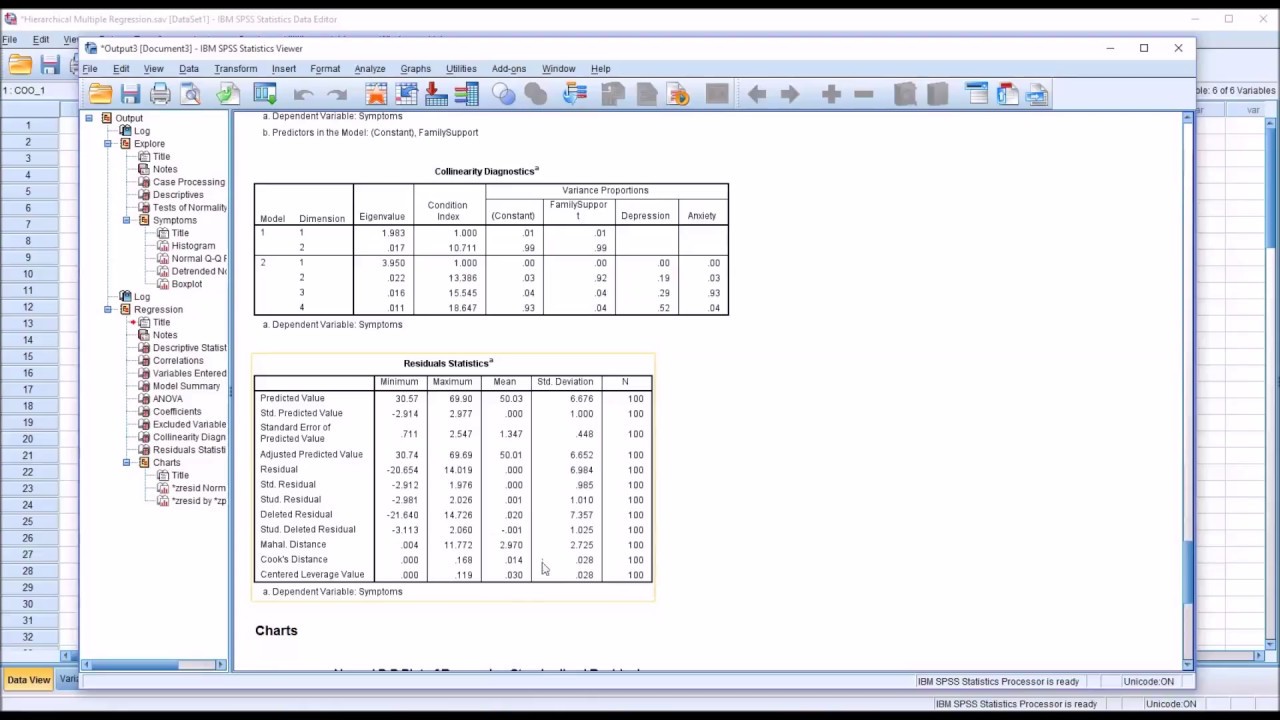Click the Go to Variable icon
The height and width of the screenshot is (720, 1280).
[x=436, y=94]
